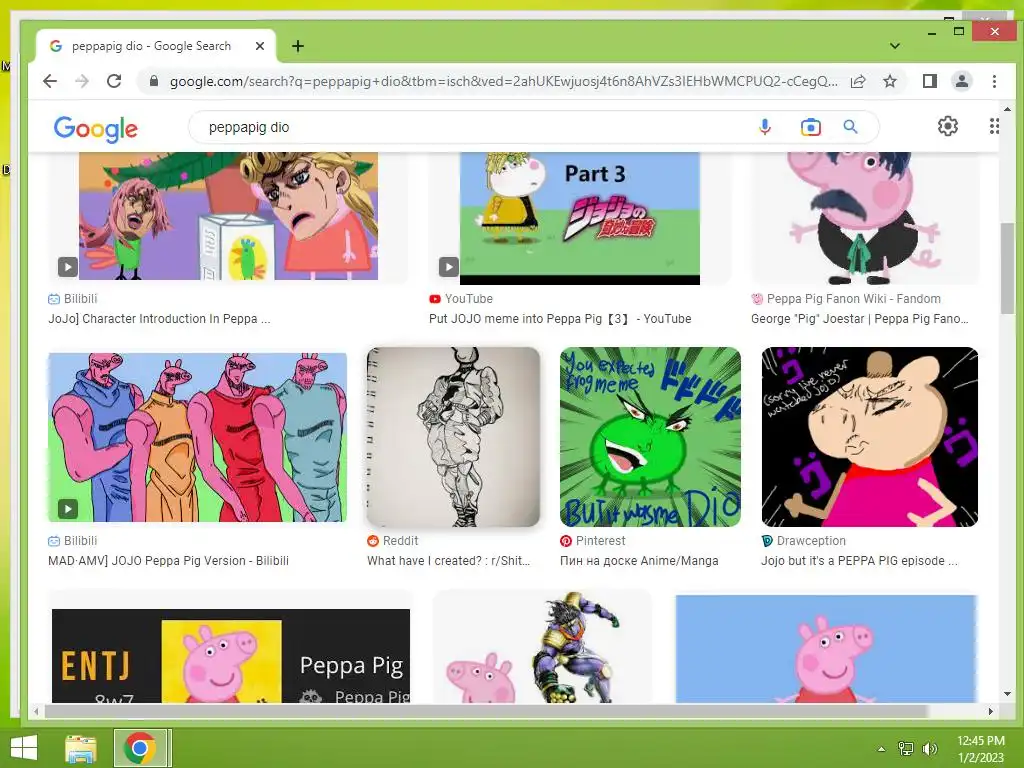Show hidden system tray icons
This screenshot has width=1024, height=768.
click(881, 749)
